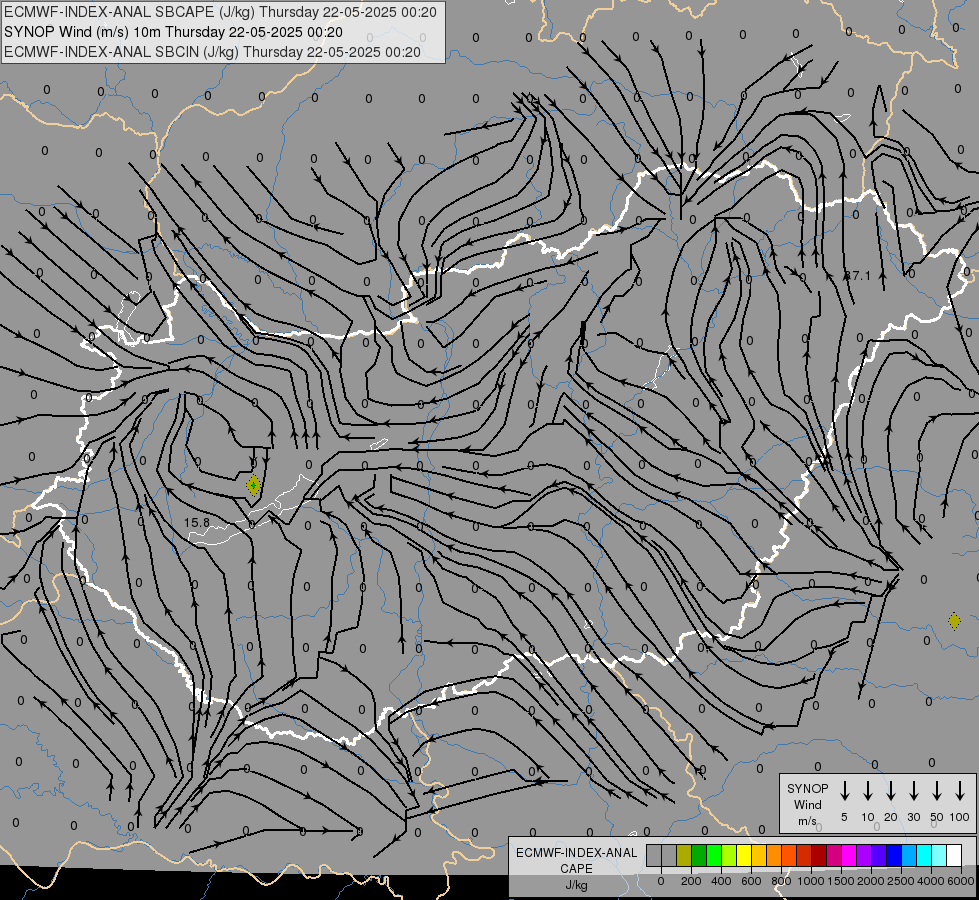Viewport: 979px width, 900px height.
Task: Click the wind legend arrow above 100
Action: (960, 791)
